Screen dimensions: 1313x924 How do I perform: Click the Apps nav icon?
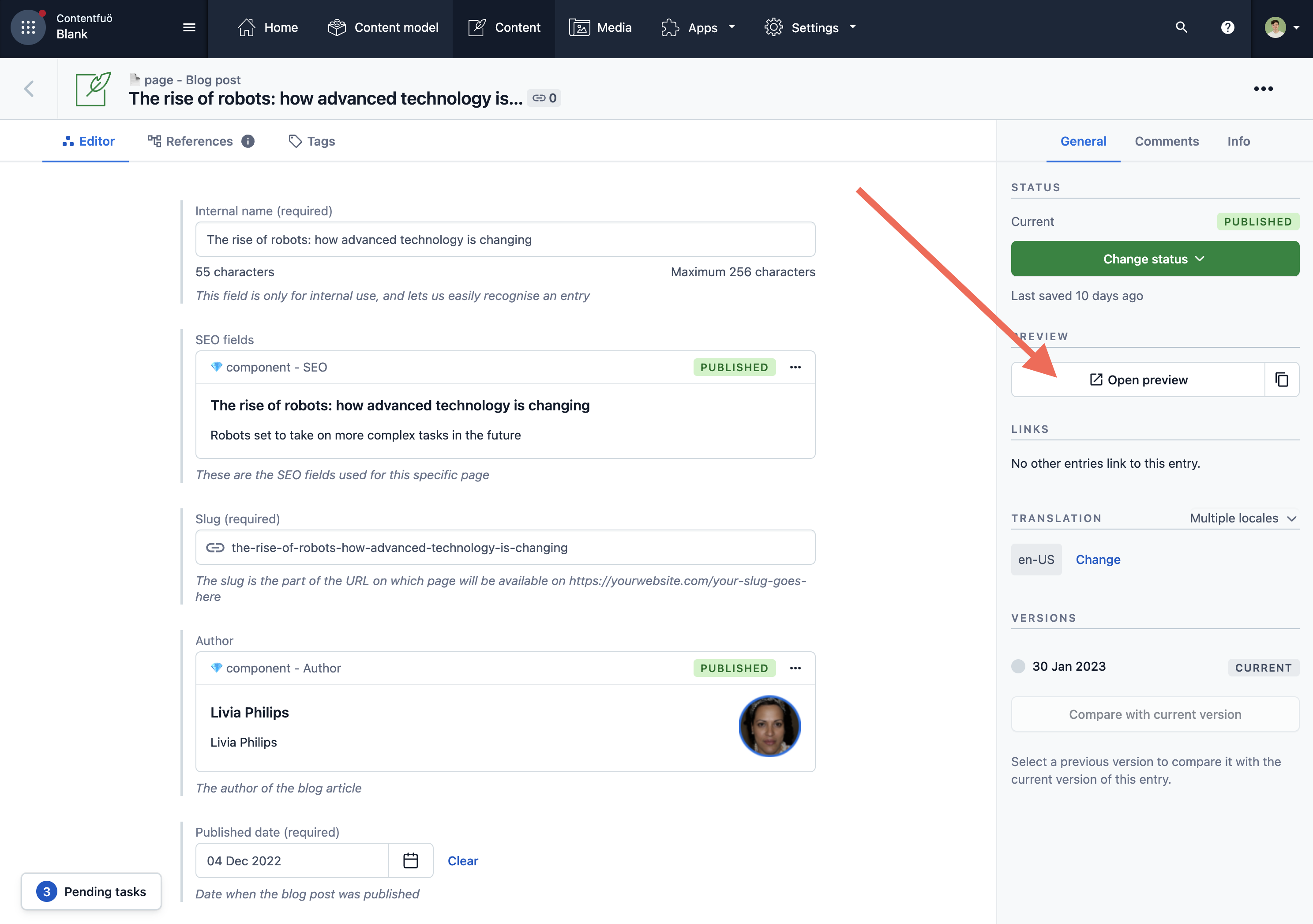pos(671,27)
